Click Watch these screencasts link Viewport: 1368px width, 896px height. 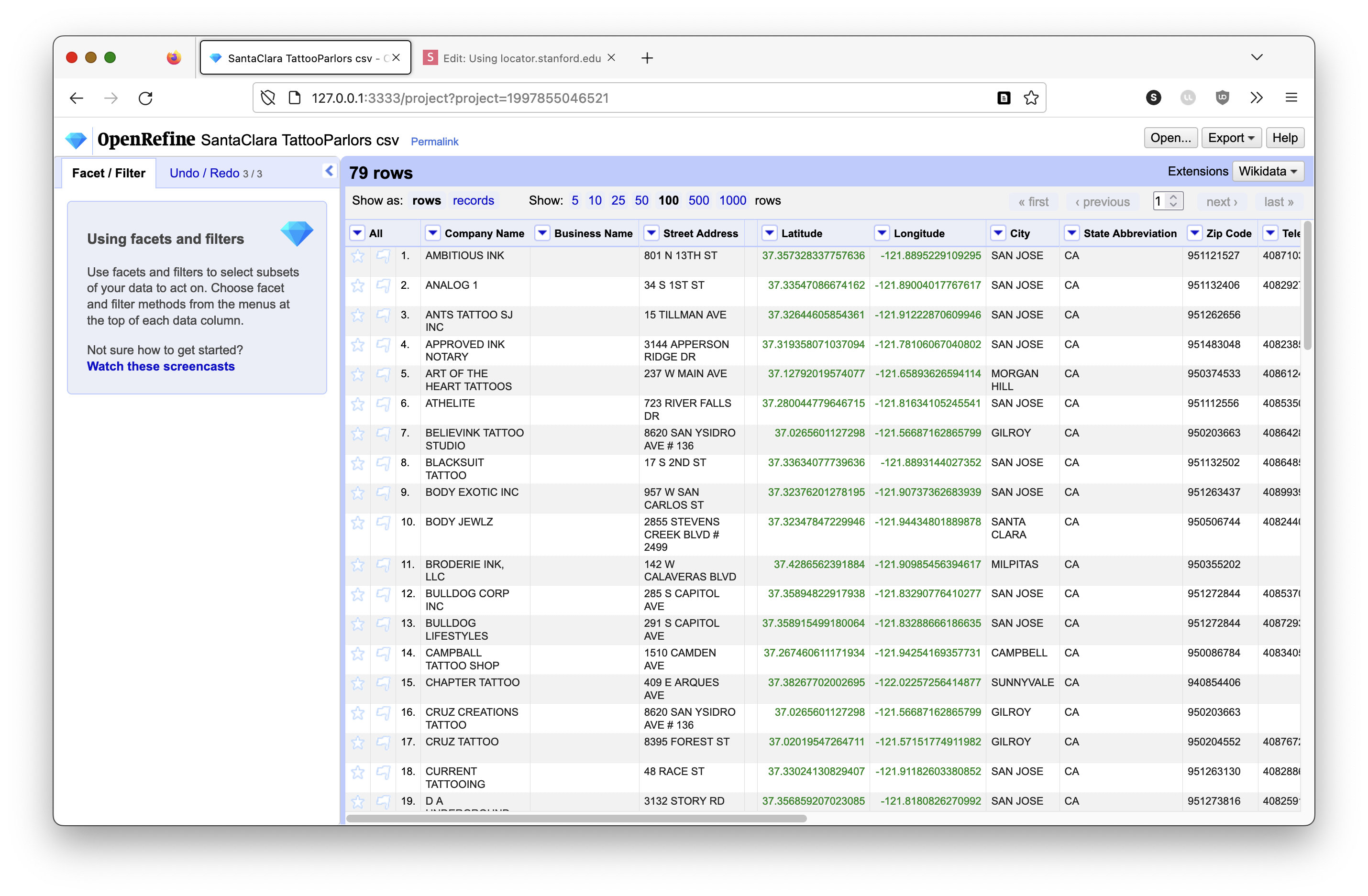pos(161,366)
